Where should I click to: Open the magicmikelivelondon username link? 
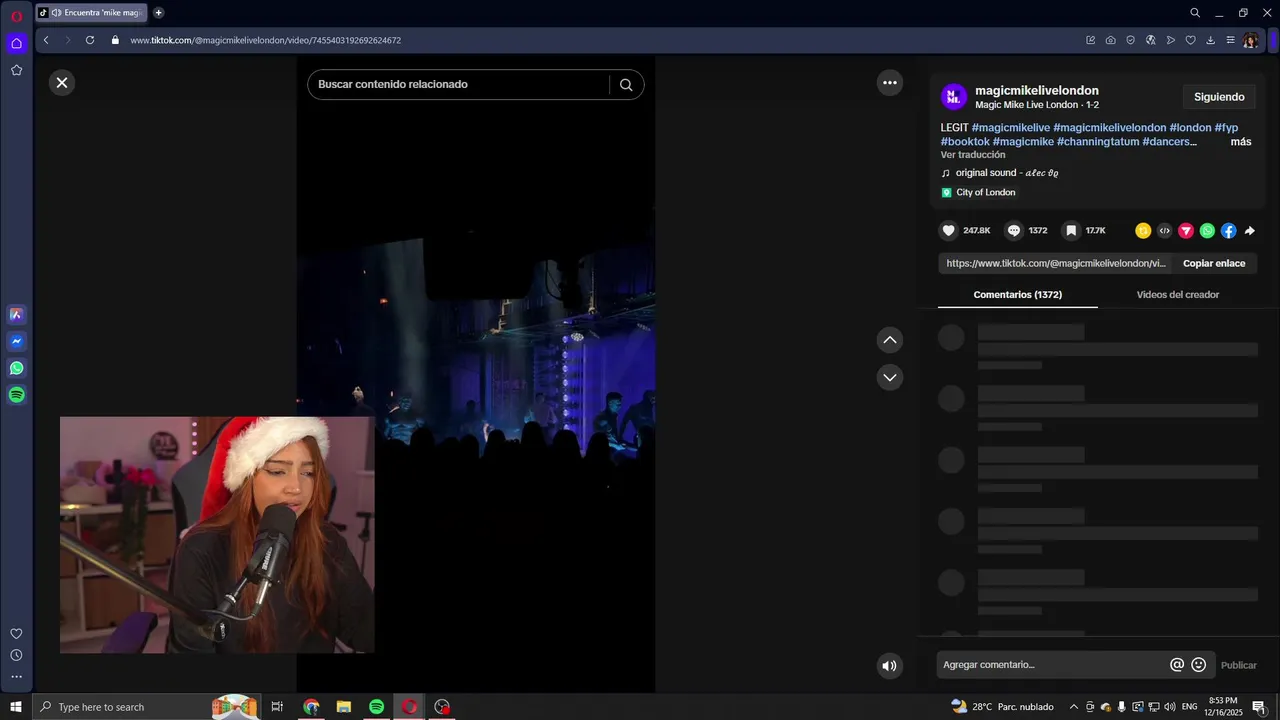pos(1037,91)
